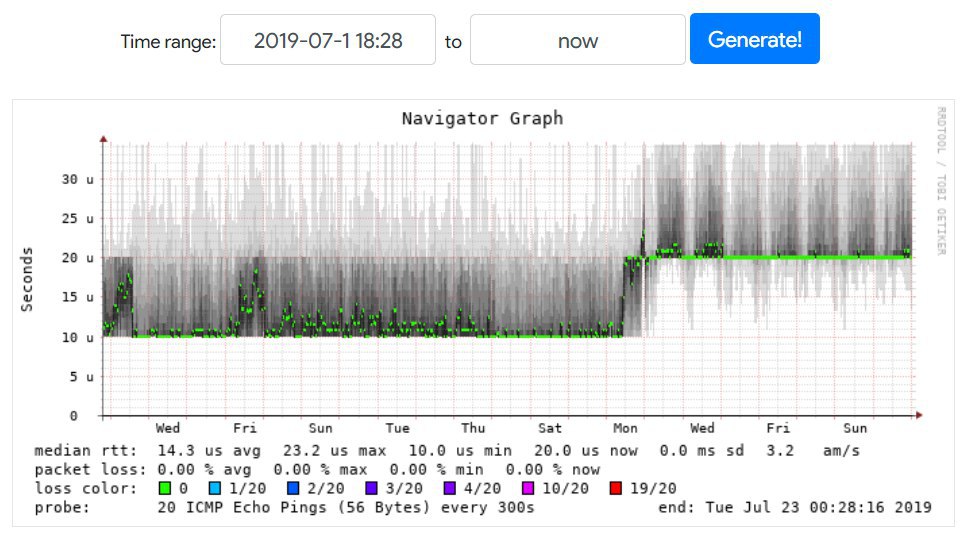Click the Sun label near graph end
Viewport: 976px width, 540px height.
click(855, 428)
